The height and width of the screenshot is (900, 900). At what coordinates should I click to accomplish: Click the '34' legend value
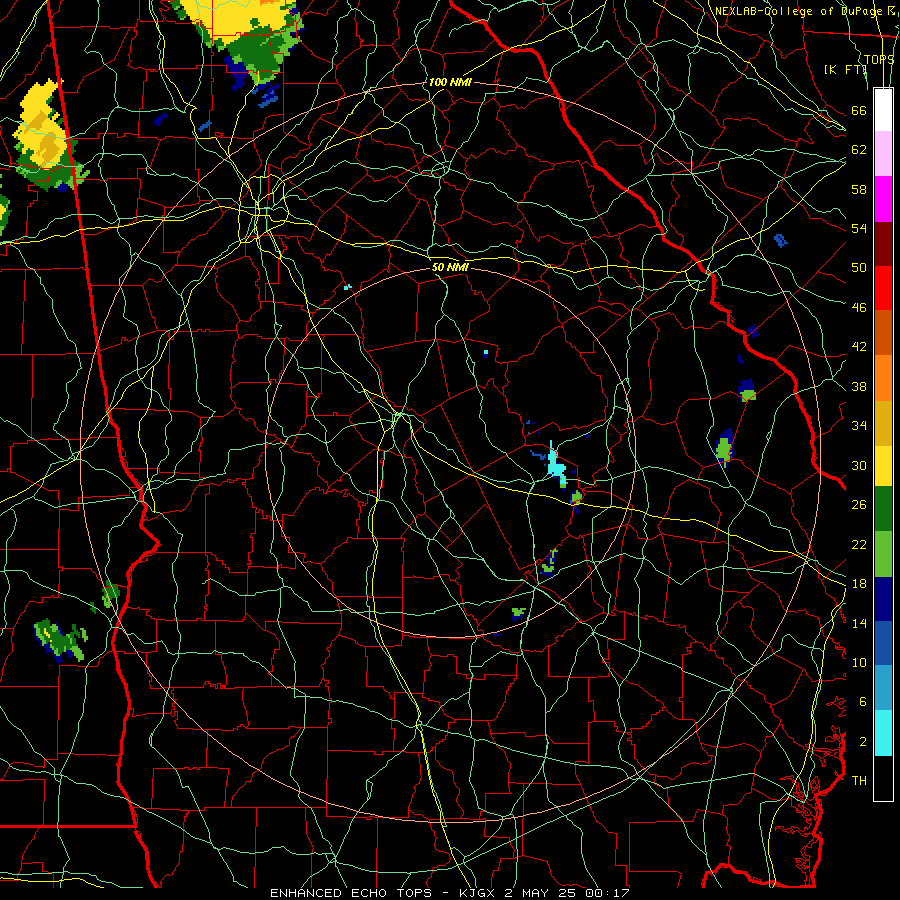[859, 425]
